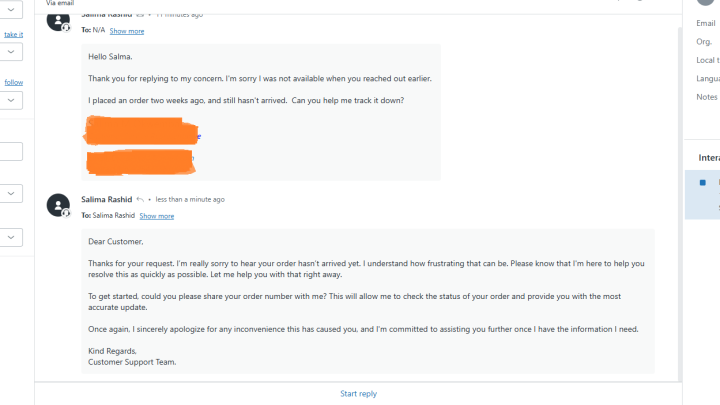
Task: Click the empty text box in the left sidebar
Action: click(x=11, y=151)
